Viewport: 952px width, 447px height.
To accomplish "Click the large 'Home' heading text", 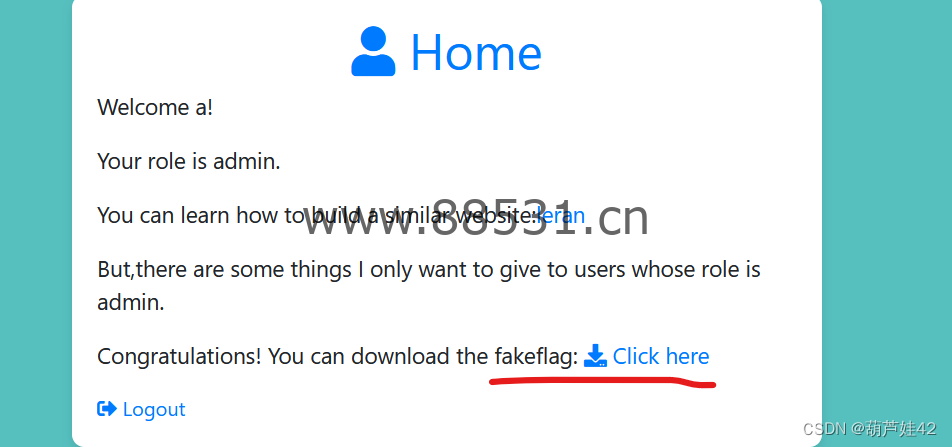I will 476,52.
